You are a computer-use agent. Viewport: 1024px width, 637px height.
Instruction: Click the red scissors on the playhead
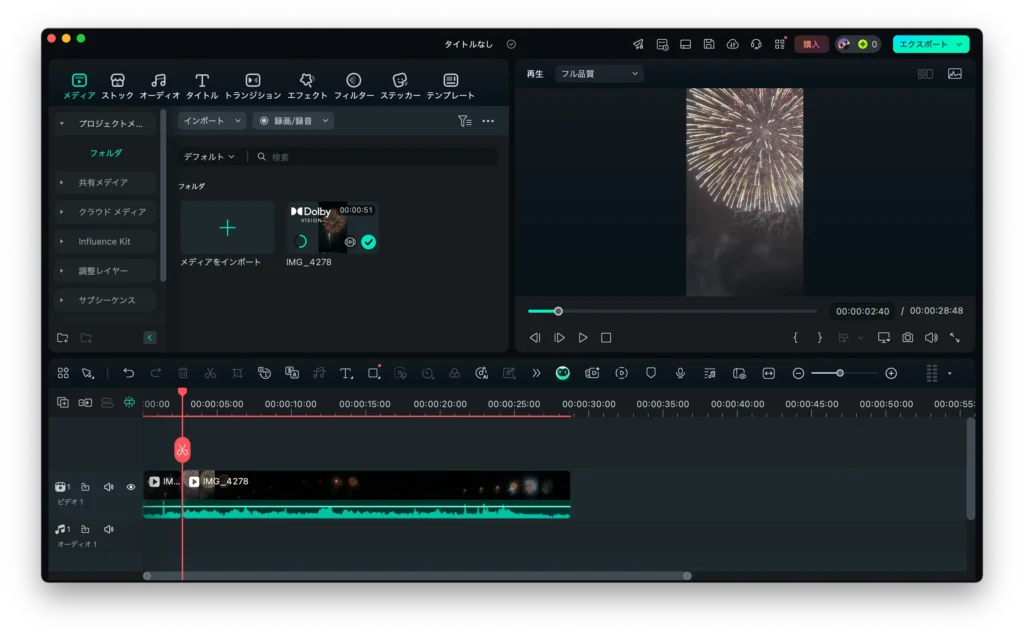[x=182, y=450]
